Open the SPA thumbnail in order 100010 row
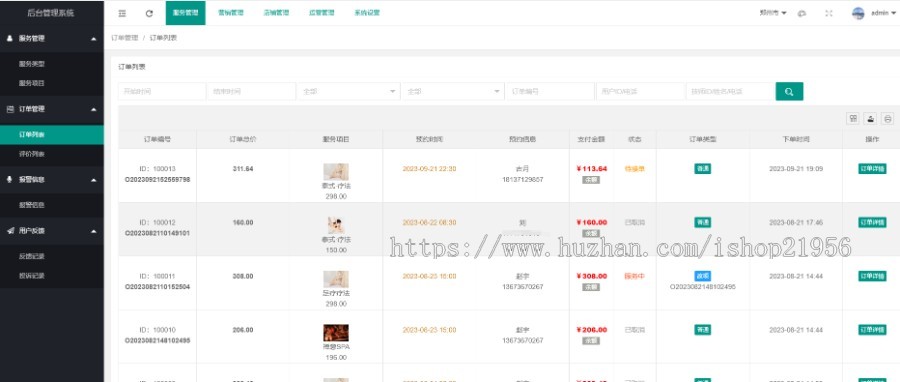 click(x=336, y=333)
